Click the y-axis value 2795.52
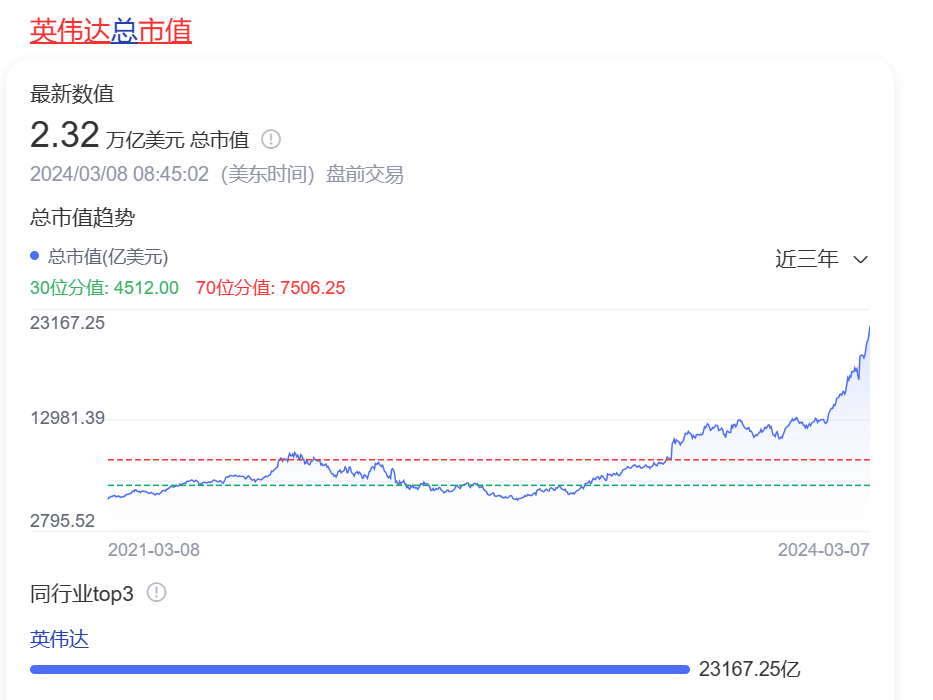Image resolution: width=933 pixels, height=700 pixels. tap(62, 521)
